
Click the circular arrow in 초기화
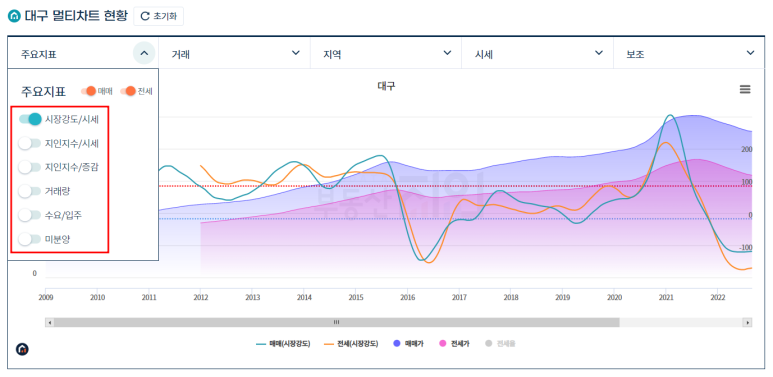(x=144, y=16)
